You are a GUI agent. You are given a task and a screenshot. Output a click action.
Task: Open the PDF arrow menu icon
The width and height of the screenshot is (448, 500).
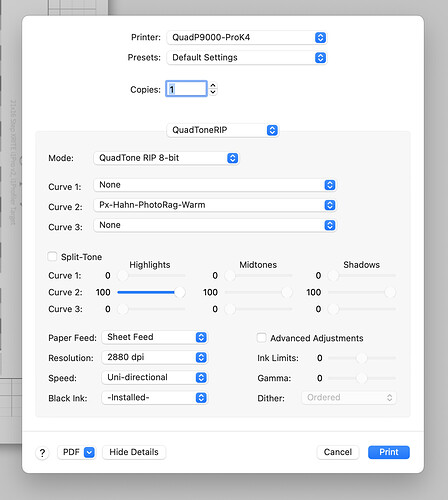point(89,452)
